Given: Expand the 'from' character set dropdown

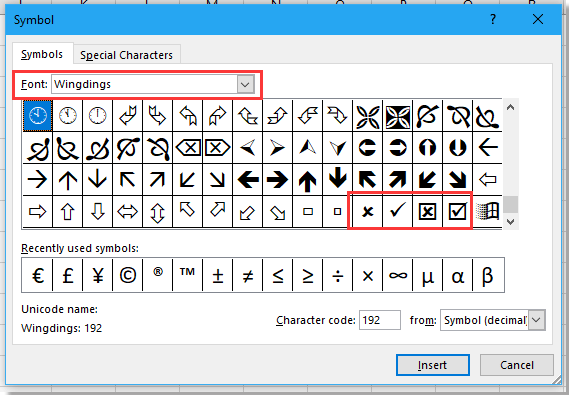Looking at the screenshot, I should [537, 320].
